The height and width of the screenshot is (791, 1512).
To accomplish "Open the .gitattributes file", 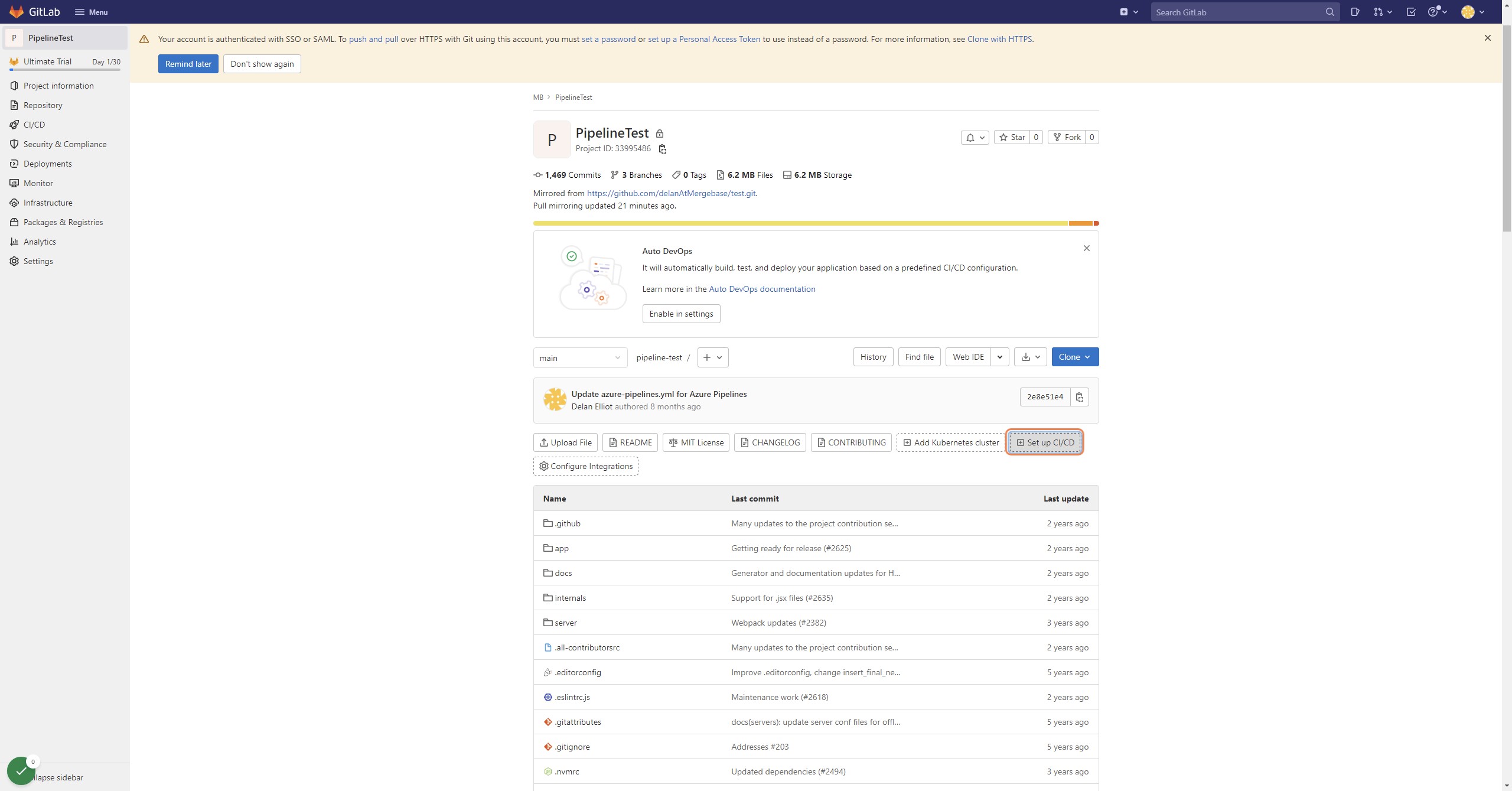I will 578,722.
